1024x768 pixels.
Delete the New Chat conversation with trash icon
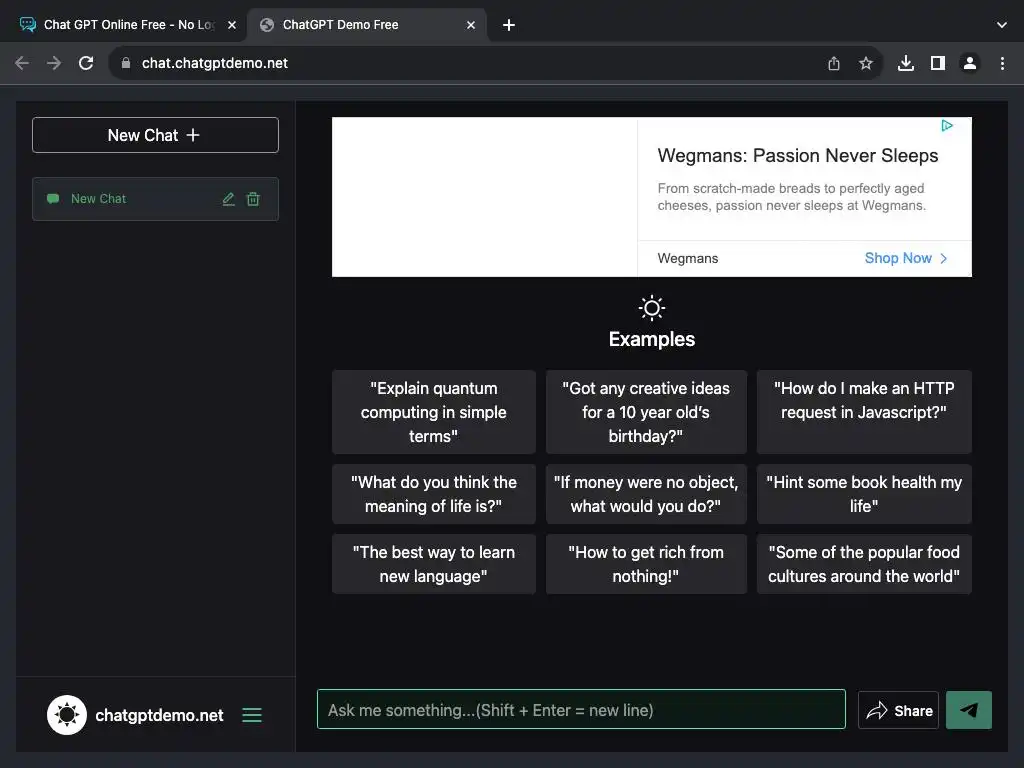(x=253, y=199)
